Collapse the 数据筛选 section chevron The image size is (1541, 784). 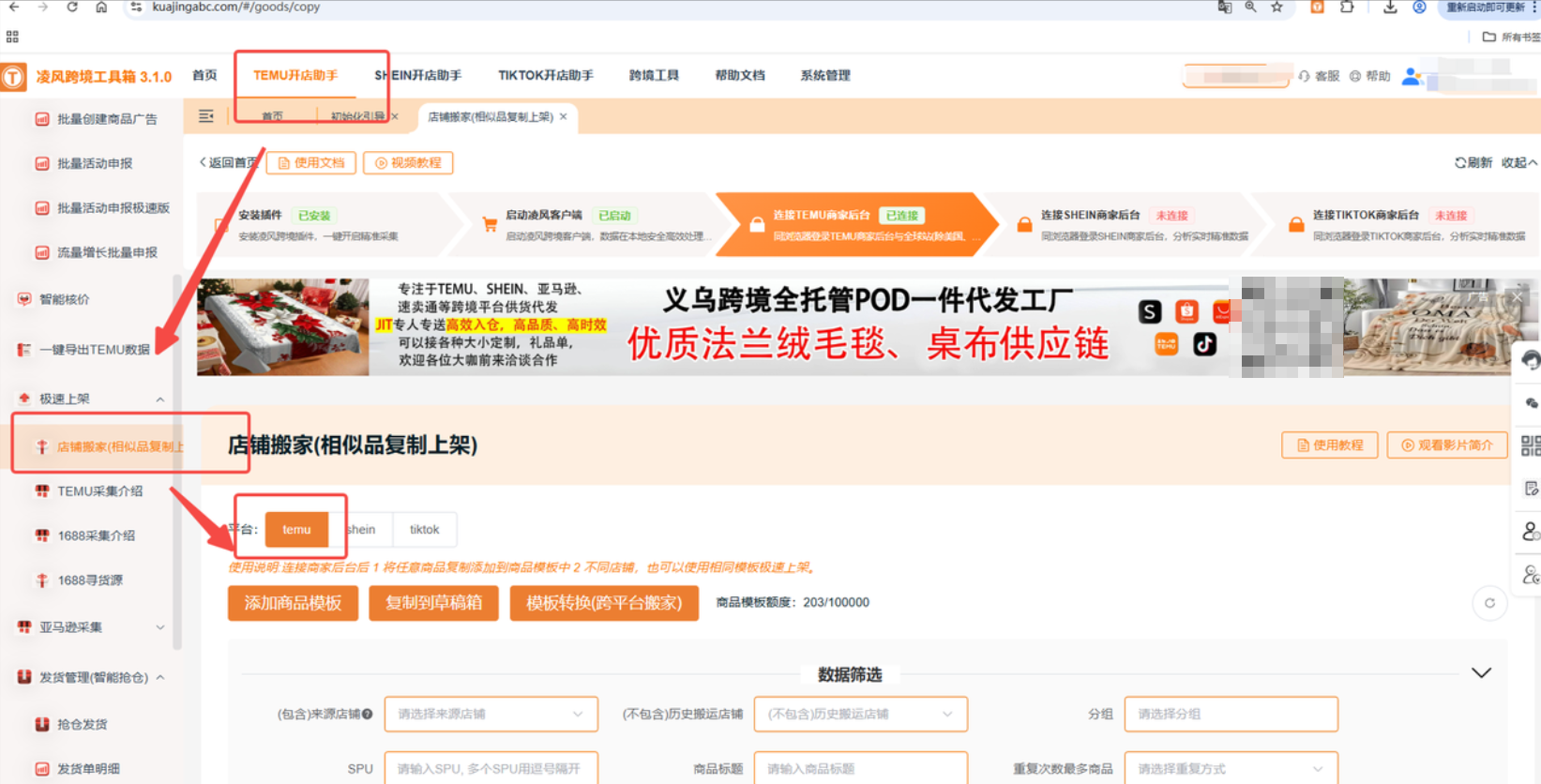click(1481, 673)
